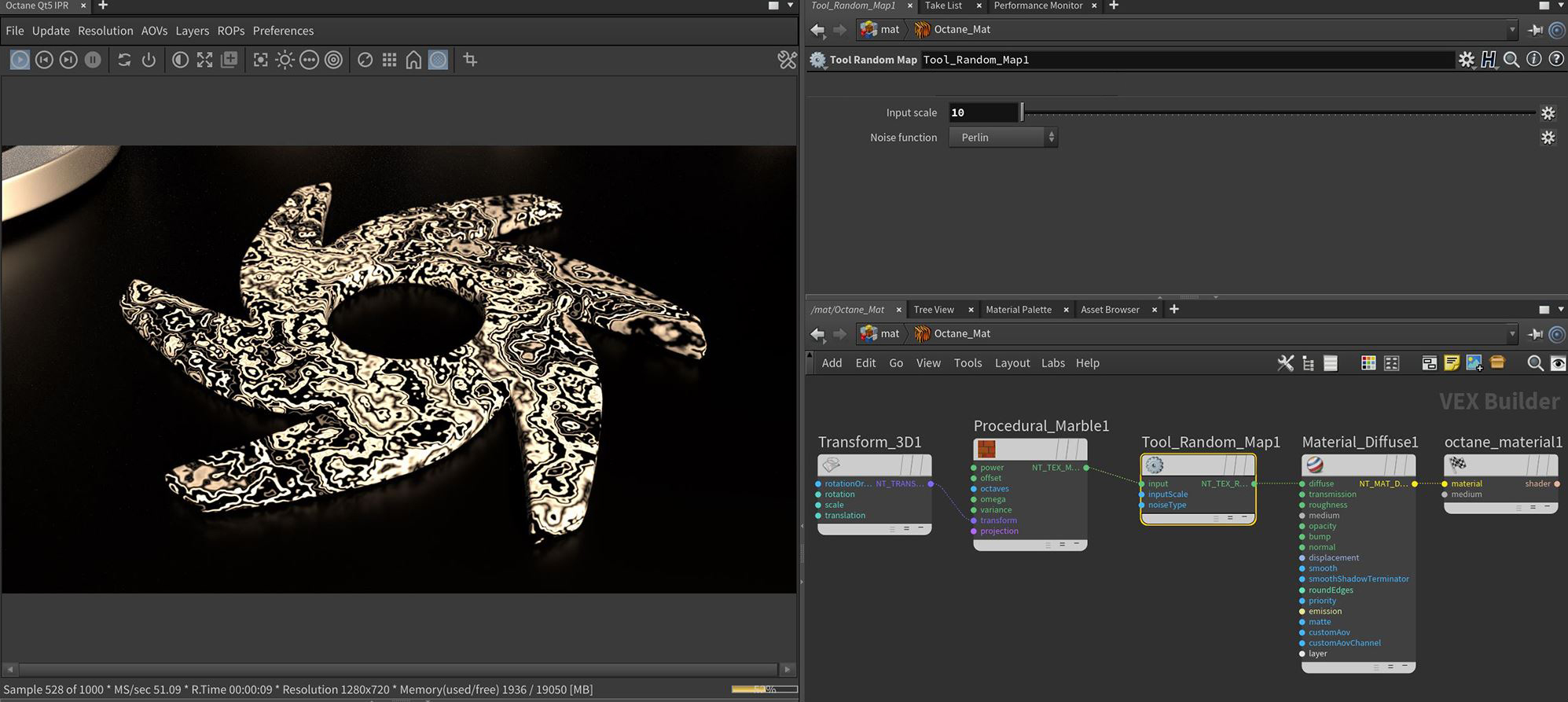1568x702 pixels.
Task: Add a sticky note in network editor
Action: point(1452,362)
